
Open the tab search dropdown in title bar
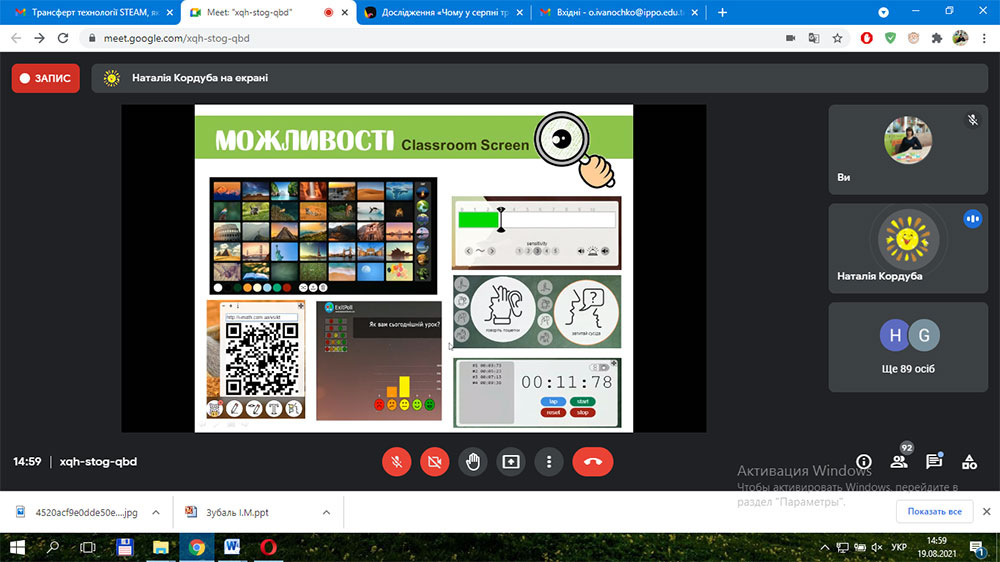tap(883, 12)
